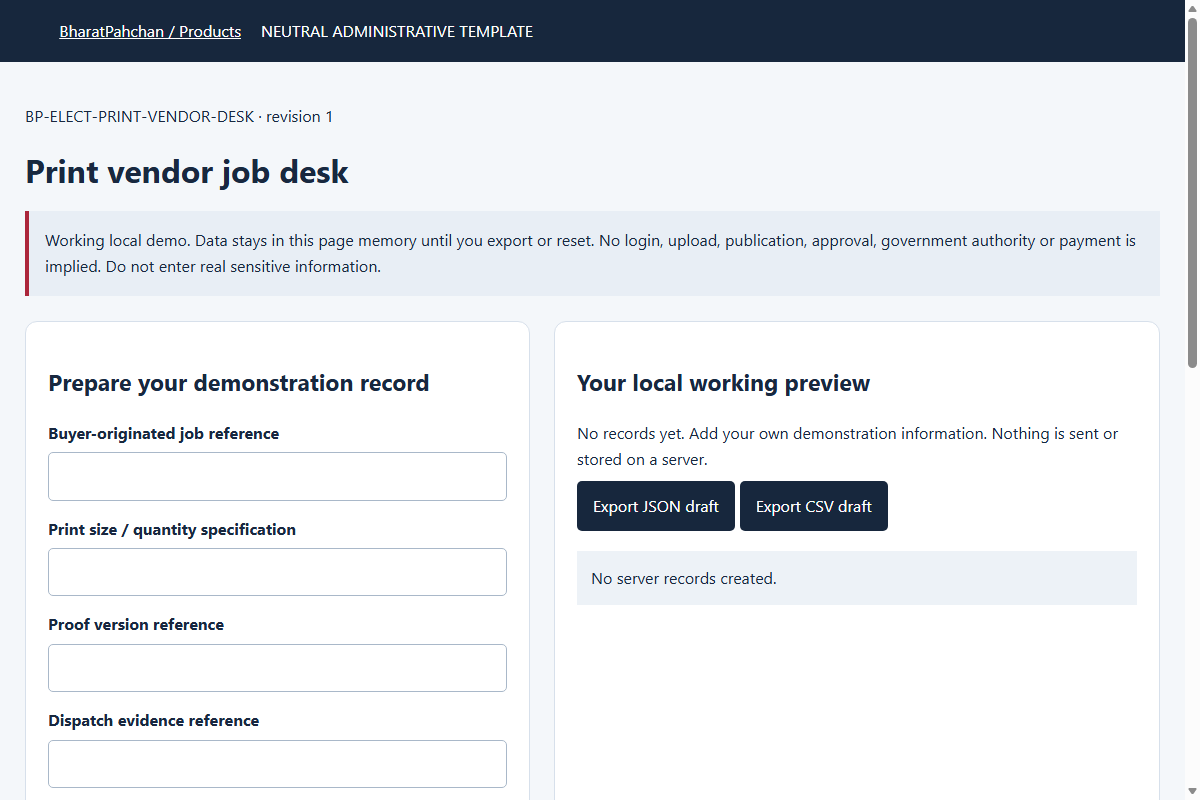
Task: Click the No records yet description text
Action: click(x=848, y=447)
